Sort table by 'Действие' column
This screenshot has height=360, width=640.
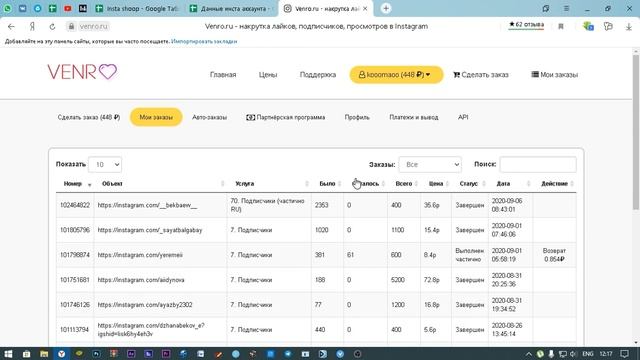[554, 184]
